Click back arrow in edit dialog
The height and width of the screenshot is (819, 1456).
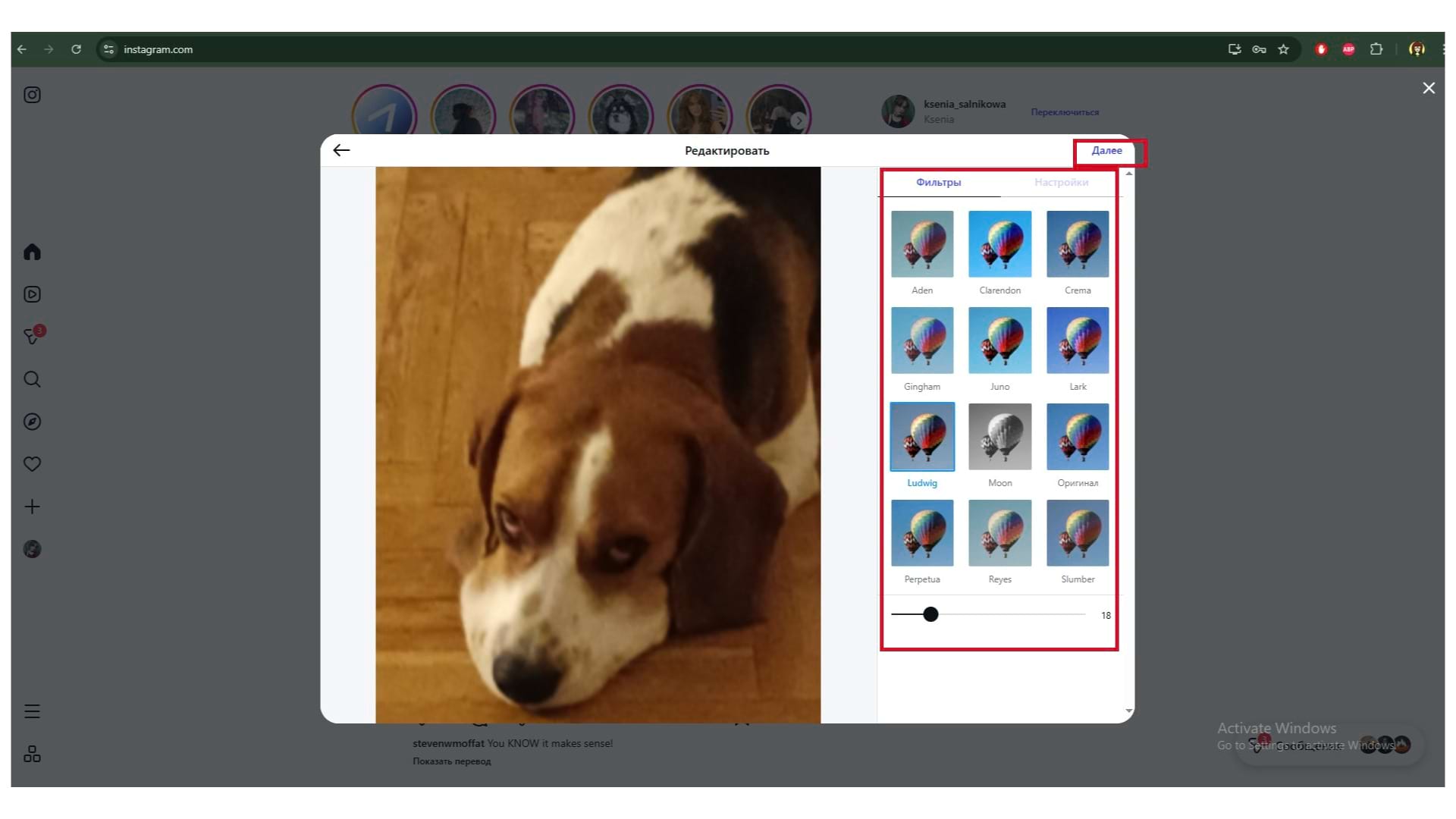click(x=341, y=150)
